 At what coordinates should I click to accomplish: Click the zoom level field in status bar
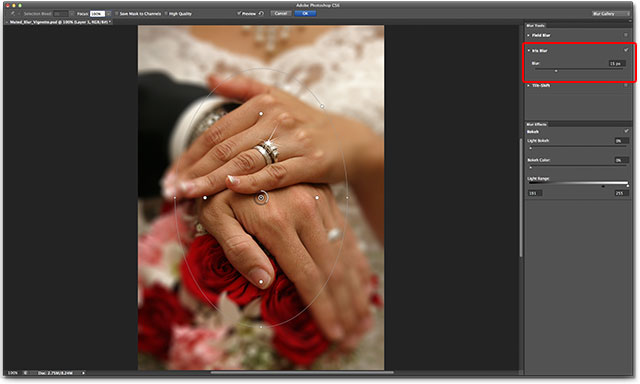point(13,373)
